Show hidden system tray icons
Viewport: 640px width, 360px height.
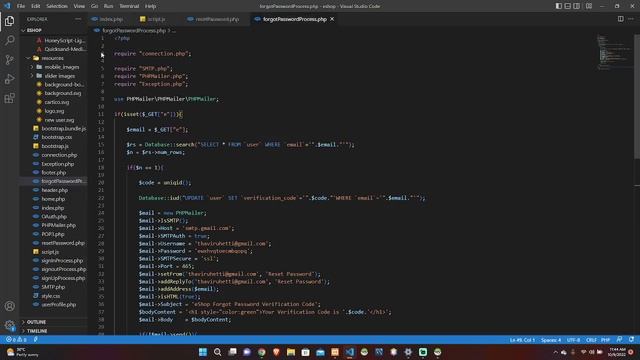click(556, 352)
